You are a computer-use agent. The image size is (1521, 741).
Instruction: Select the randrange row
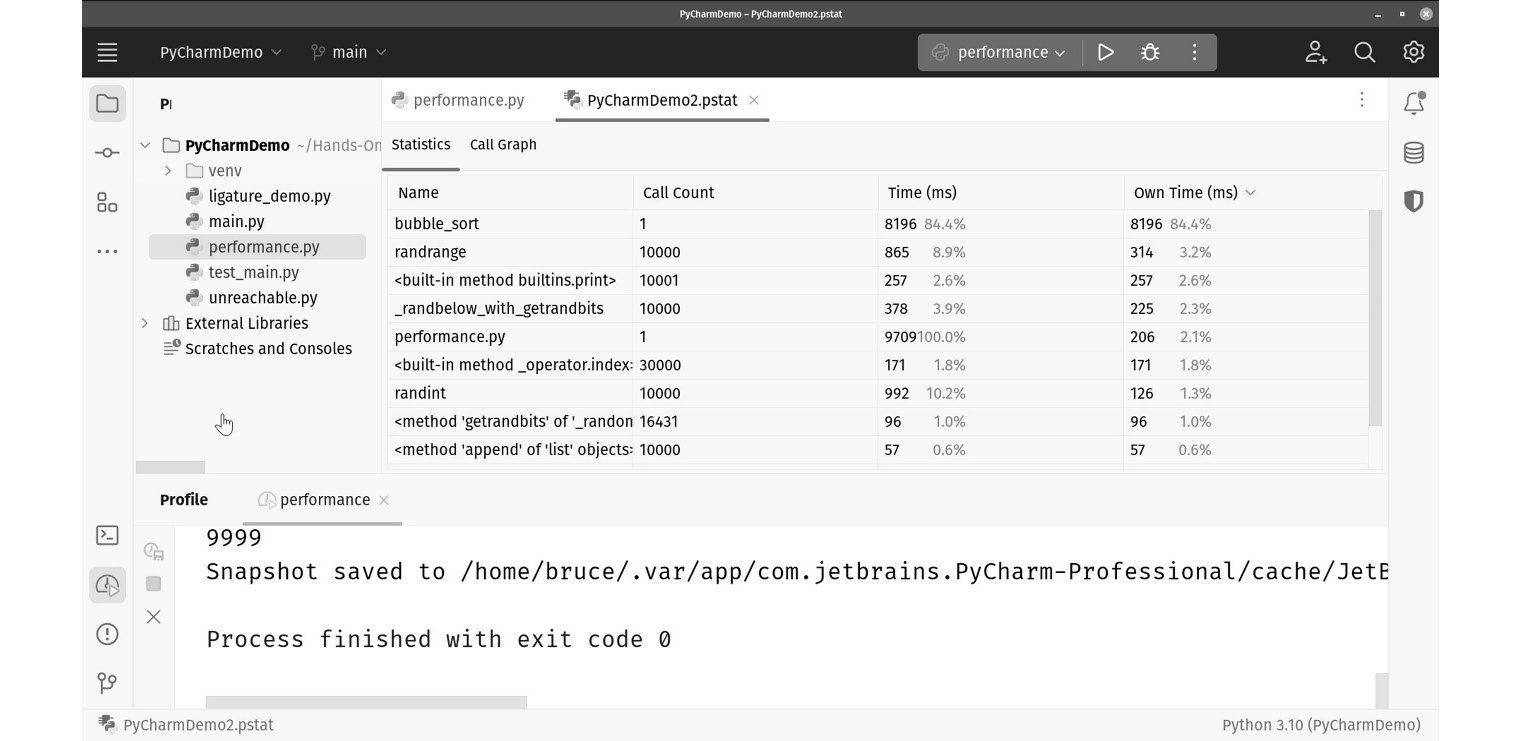pos(877,252)
